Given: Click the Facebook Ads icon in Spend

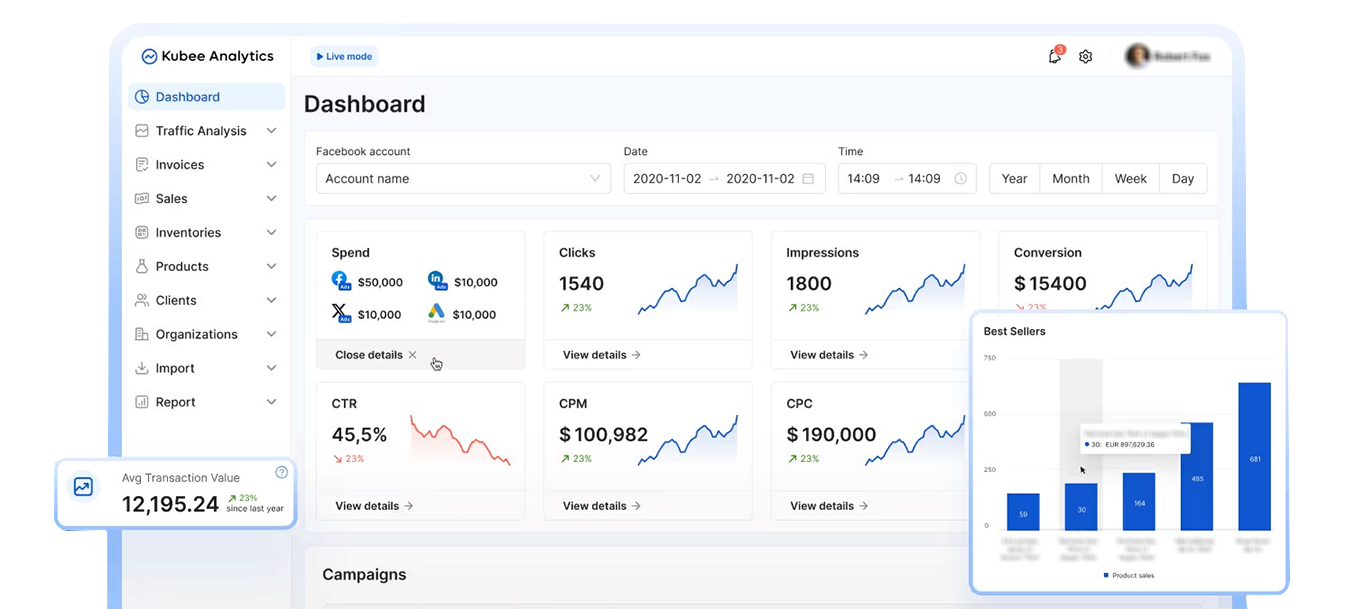Looking at the screenshot, I should 341,281.
